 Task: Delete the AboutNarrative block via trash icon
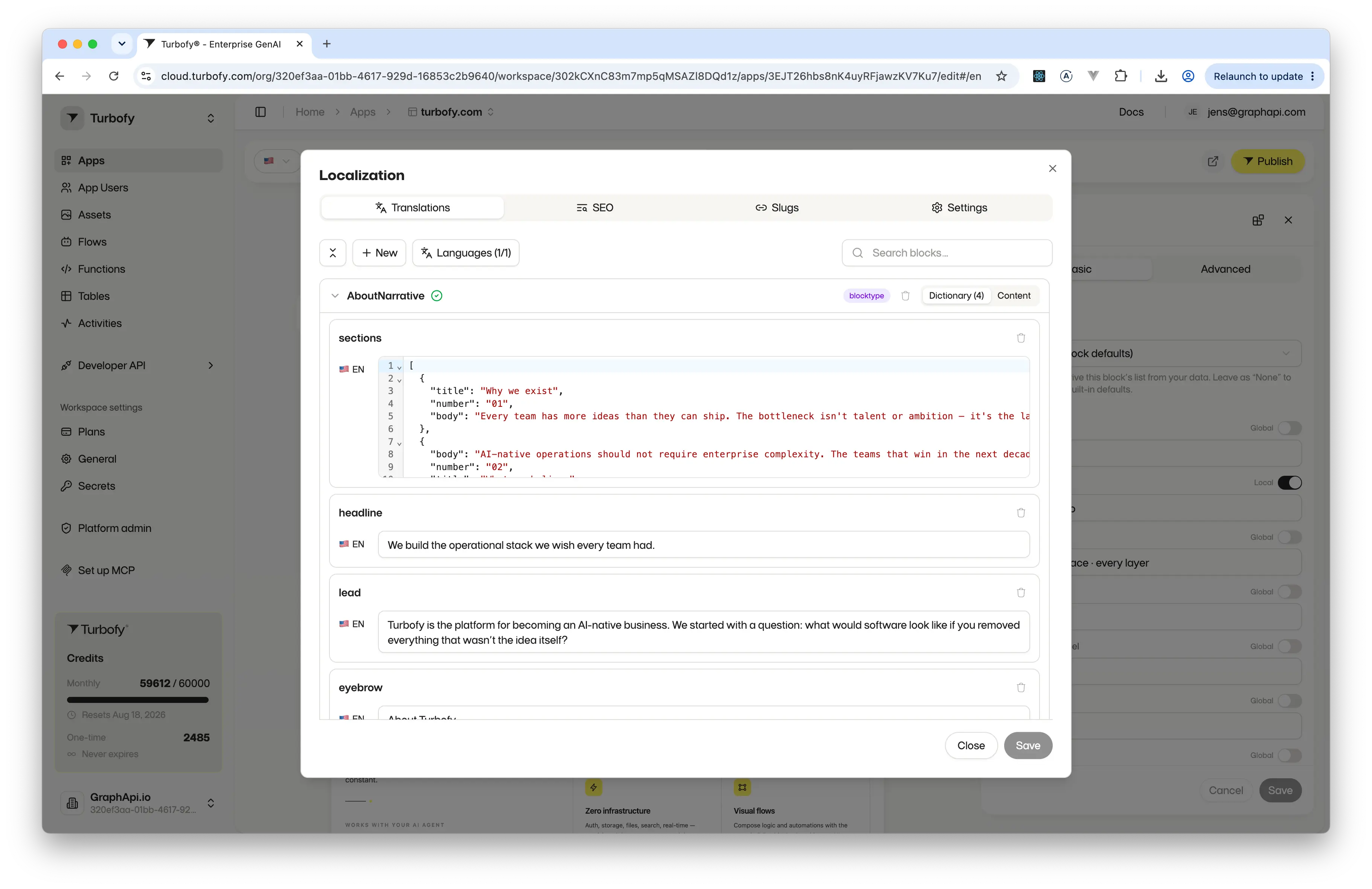tap(905, 295)
